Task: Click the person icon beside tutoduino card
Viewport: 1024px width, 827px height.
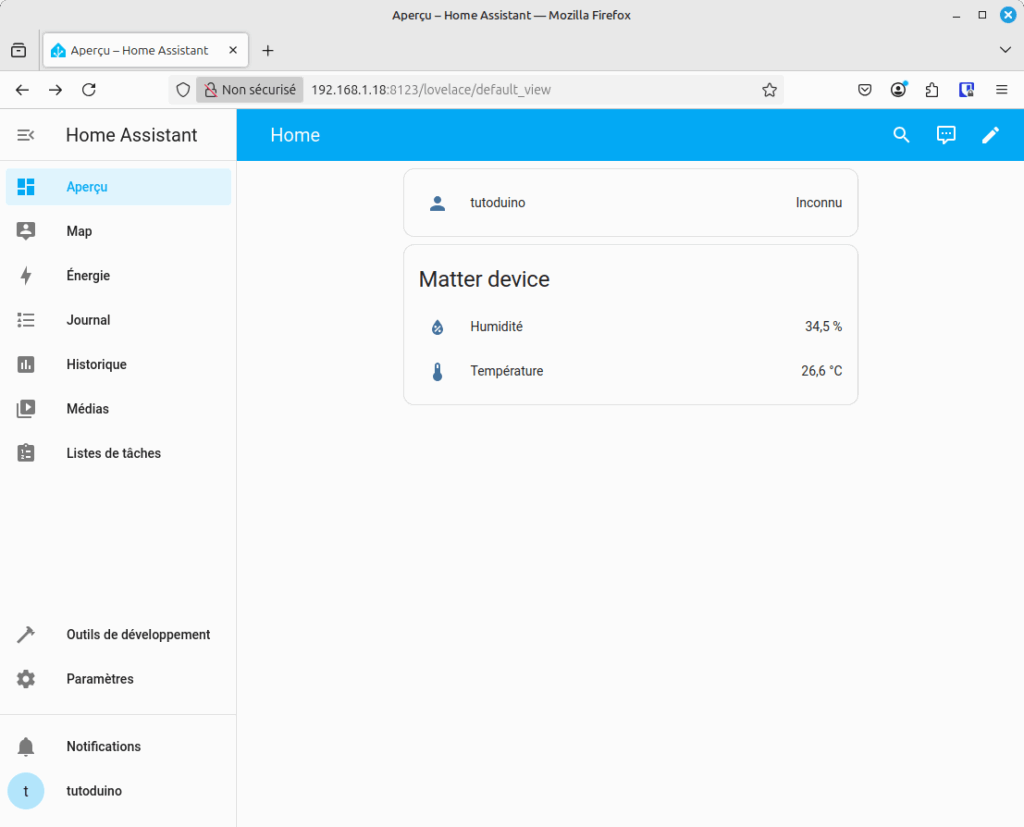Action: [438, 203]
